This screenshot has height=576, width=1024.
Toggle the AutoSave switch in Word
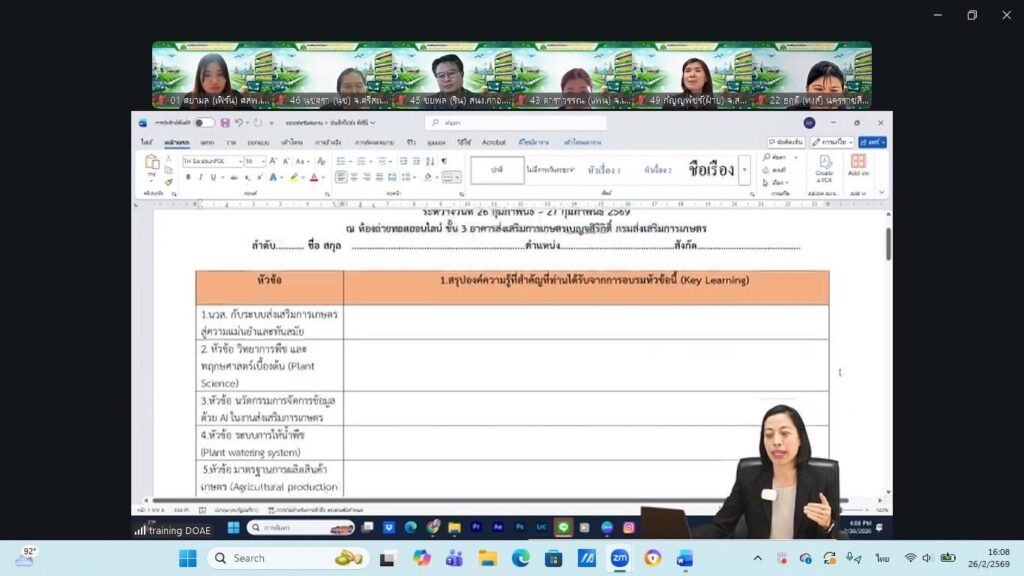tap(204, 123)
